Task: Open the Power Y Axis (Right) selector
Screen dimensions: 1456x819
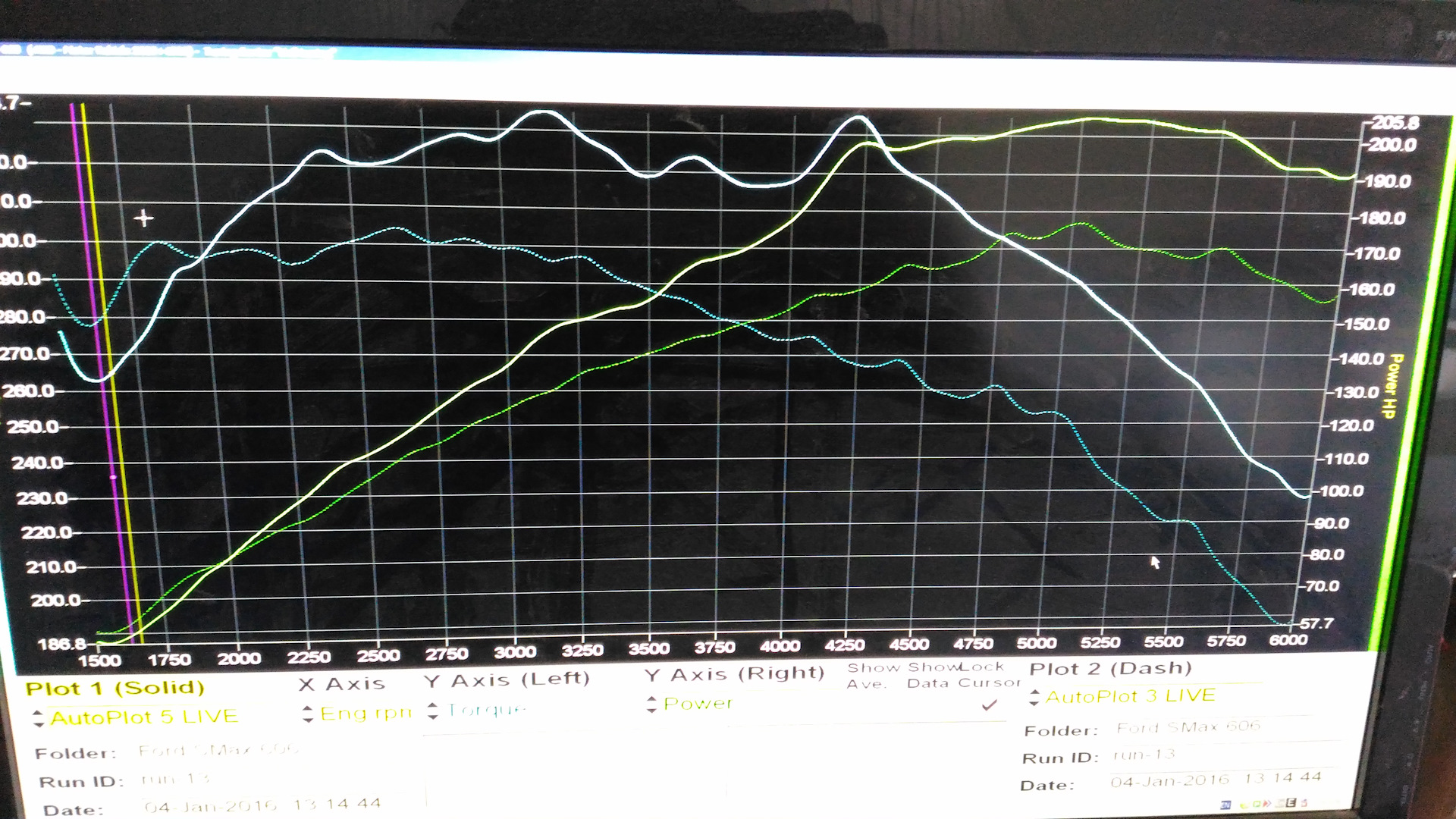Action: [698, 703]
